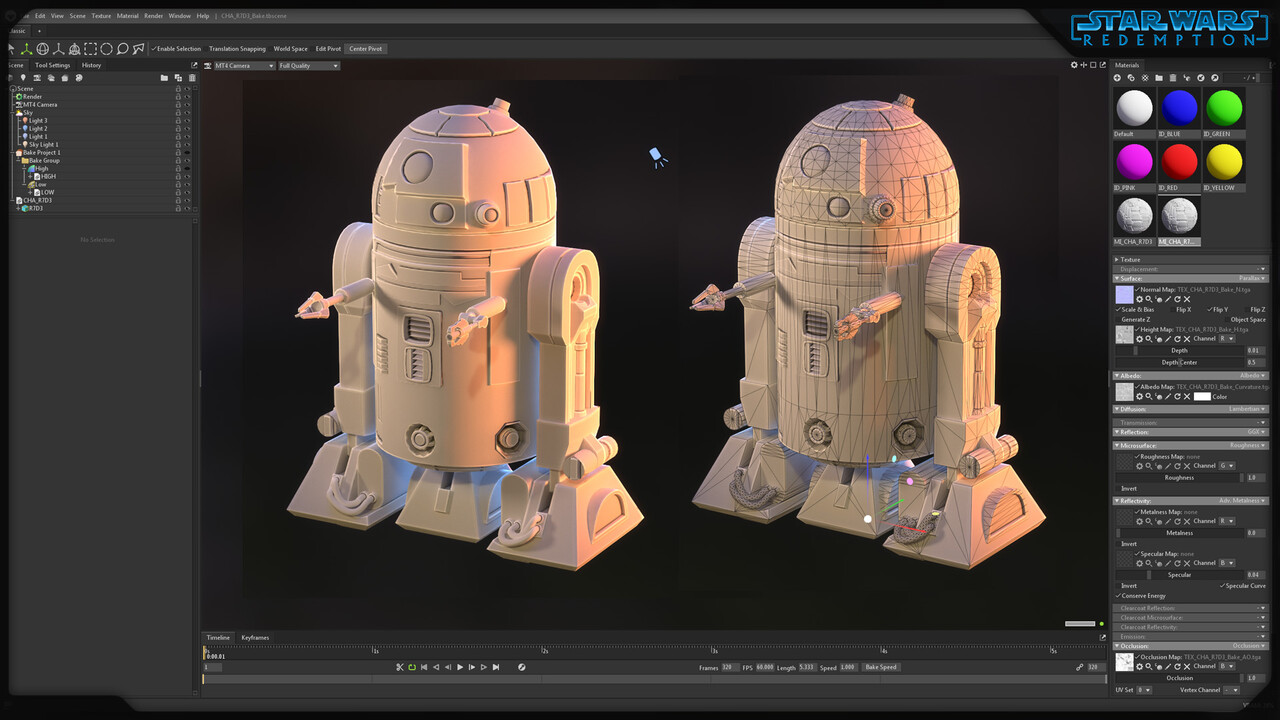Click the Bake Speed button
The image size is (1280, 720).
(881, 667)
